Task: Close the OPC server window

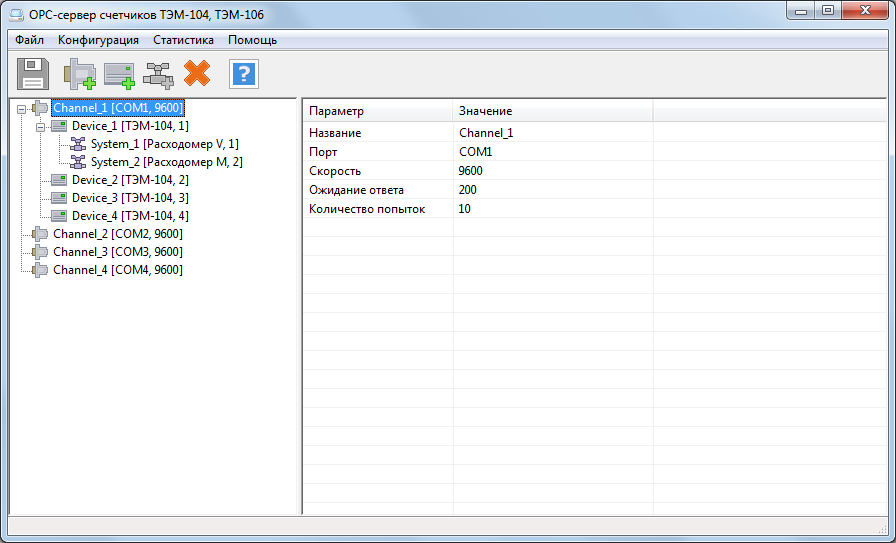Action: coord(865,11)
